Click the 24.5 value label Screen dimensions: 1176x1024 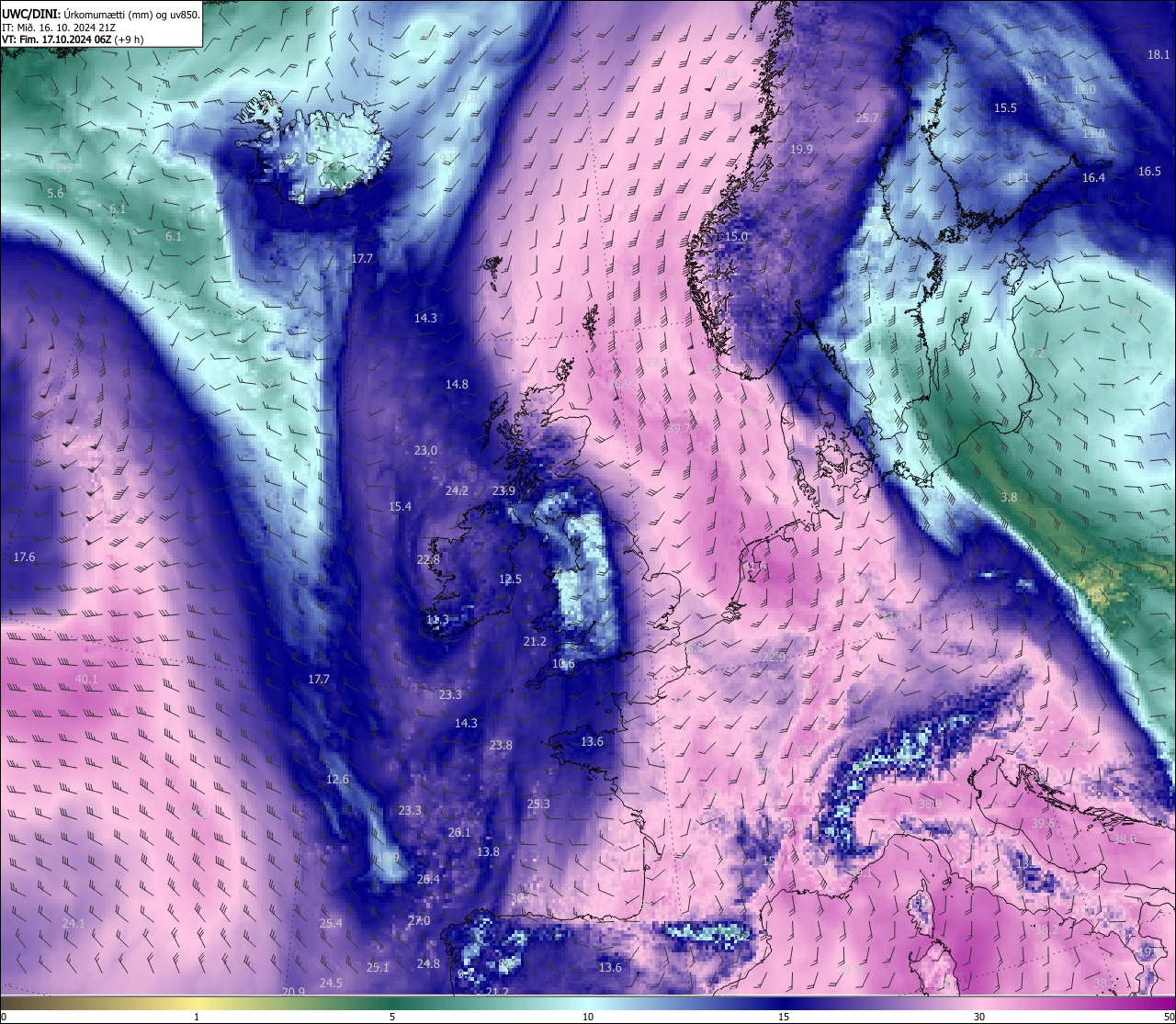point(331,984)
